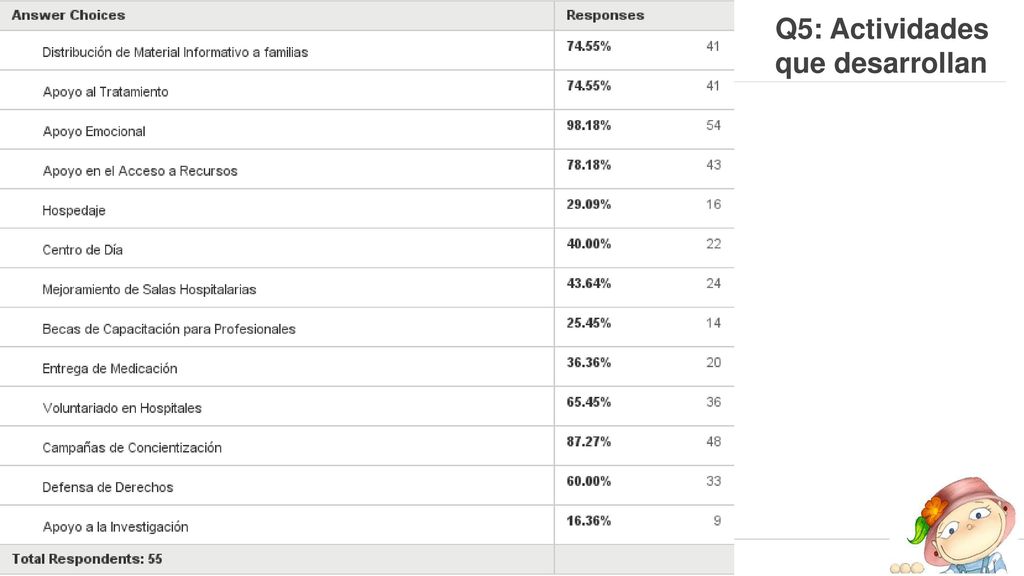Viewport: 1024px width, 576px height.
Task: Select the Centro de Día row
Action: (x=367, y=249)
